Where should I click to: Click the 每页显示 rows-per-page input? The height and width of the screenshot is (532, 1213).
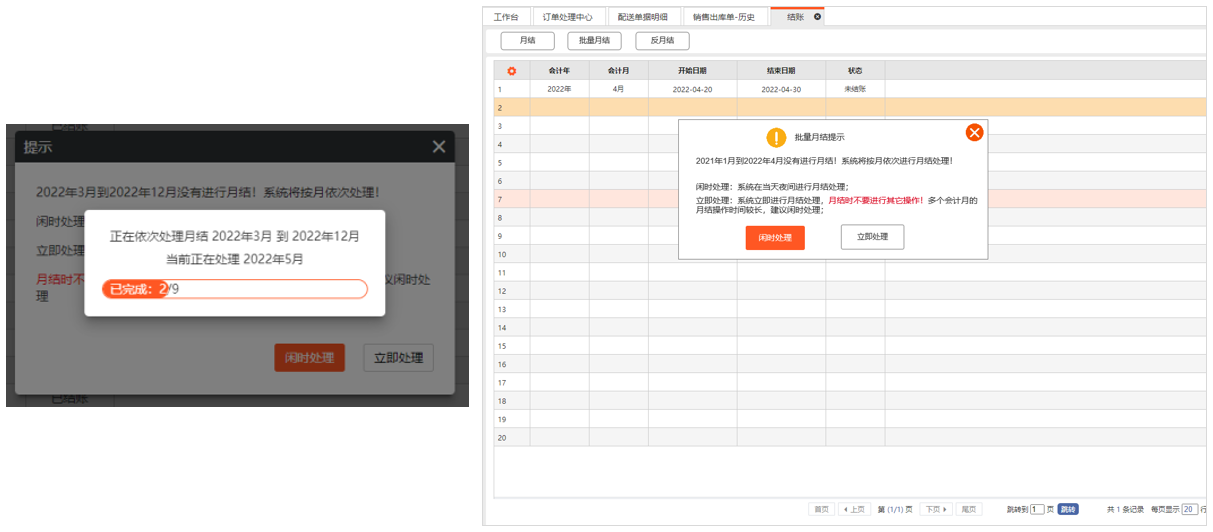point(1189,509)
